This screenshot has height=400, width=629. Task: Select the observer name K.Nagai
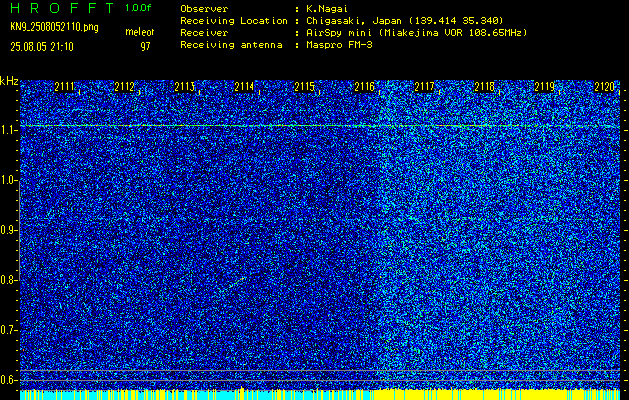point(327,8)
